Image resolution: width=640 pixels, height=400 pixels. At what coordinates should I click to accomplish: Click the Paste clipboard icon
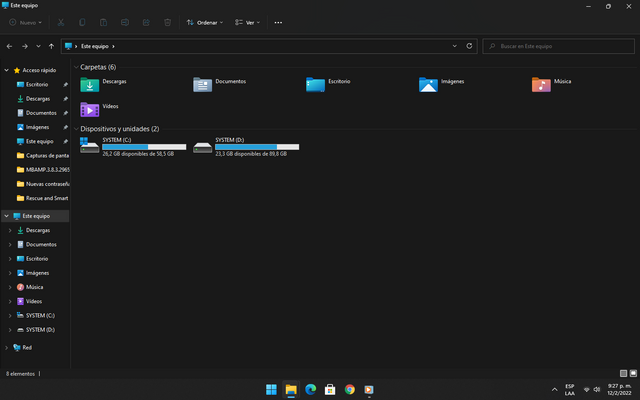pyautogui.click(x=103, y=22)
